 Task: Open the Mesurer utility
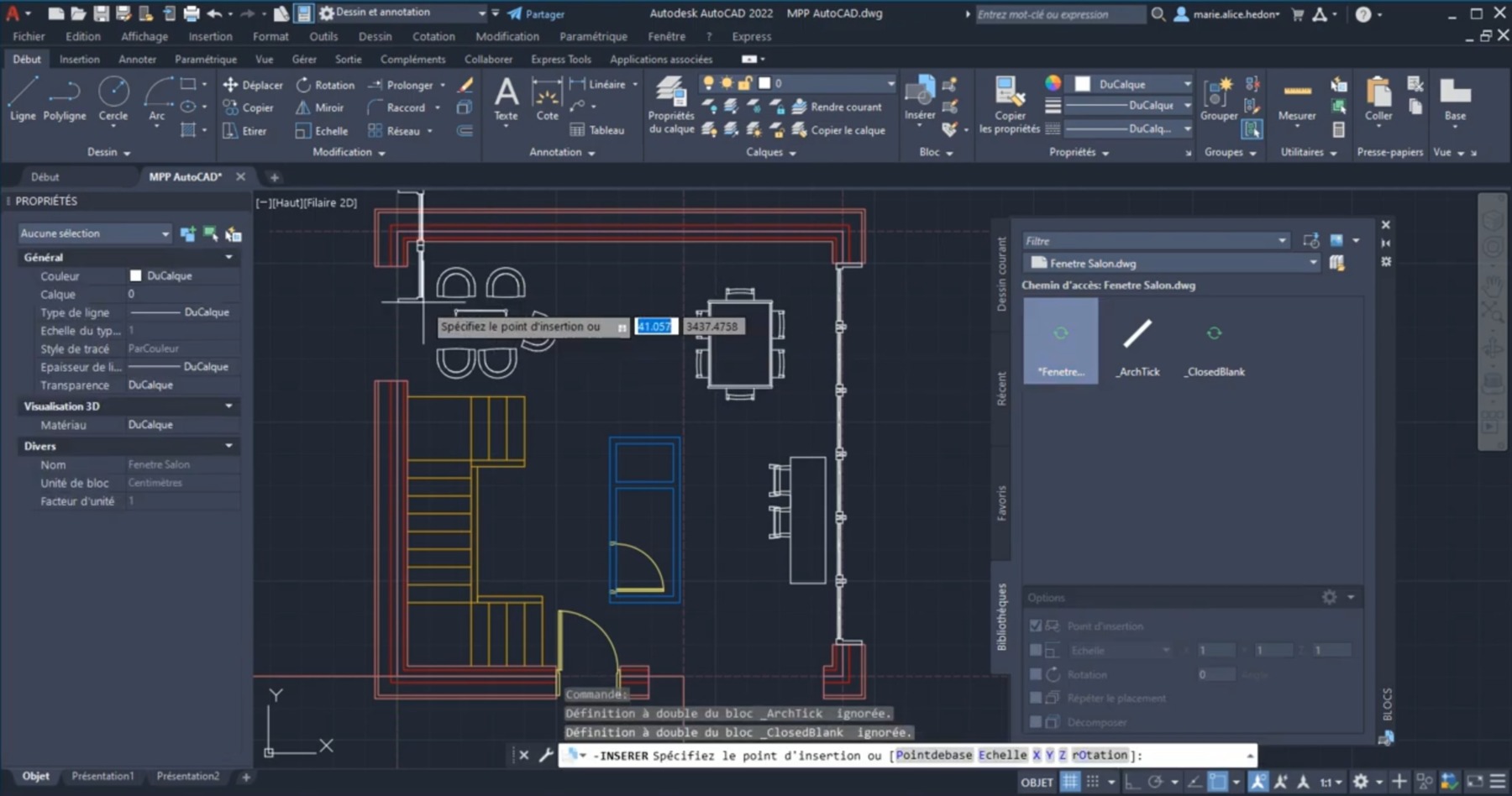(x=1297, y=99)
